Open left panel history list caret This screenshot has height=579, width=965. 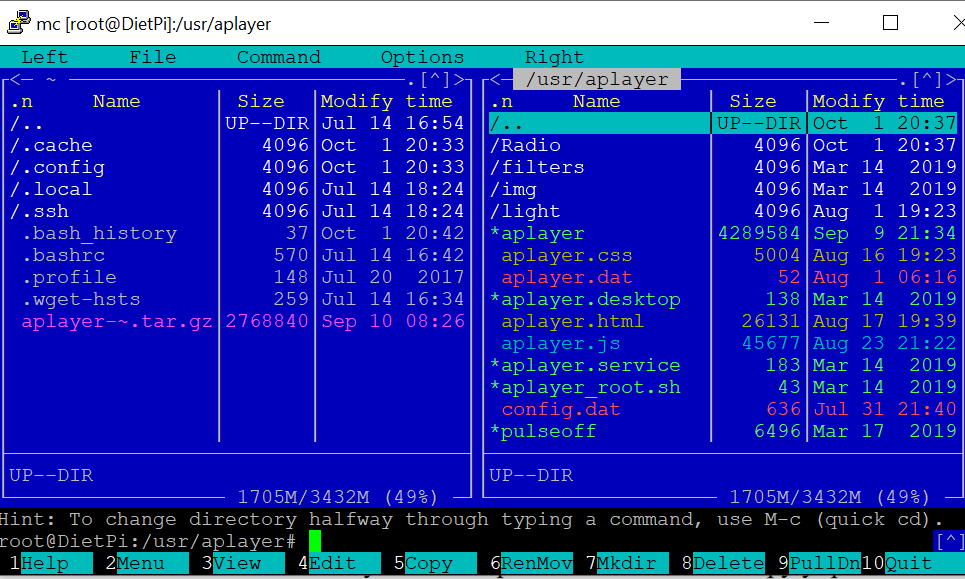[x=435, y=79]
